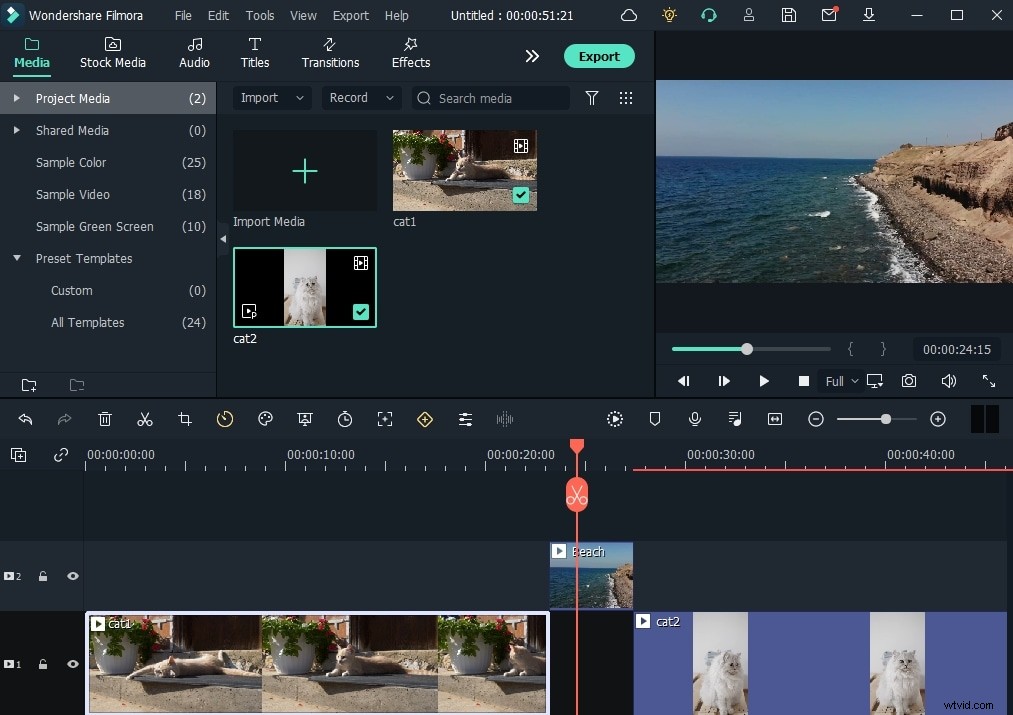Hide track 2 with its eye toggle
The width and height of the screenshot is (1013, 715).
(x=72, y=576)
